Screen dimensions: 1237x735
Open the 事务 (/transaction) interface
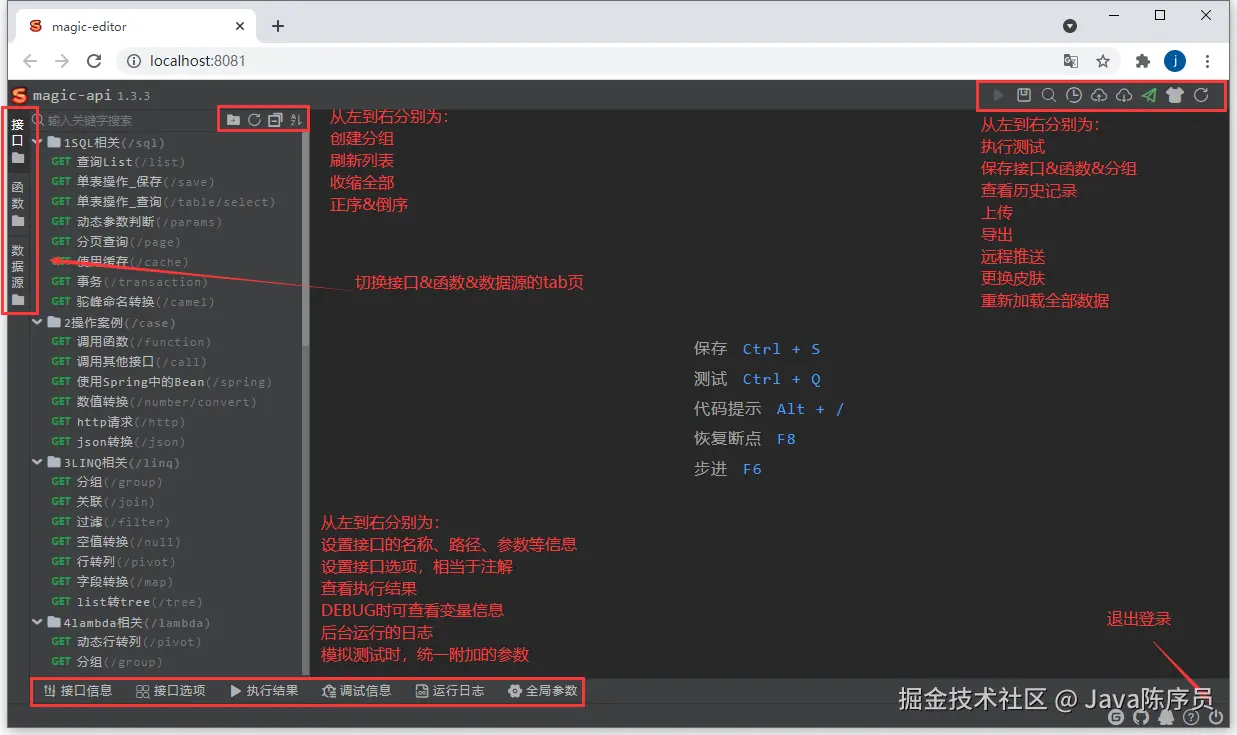click(129, 282)
